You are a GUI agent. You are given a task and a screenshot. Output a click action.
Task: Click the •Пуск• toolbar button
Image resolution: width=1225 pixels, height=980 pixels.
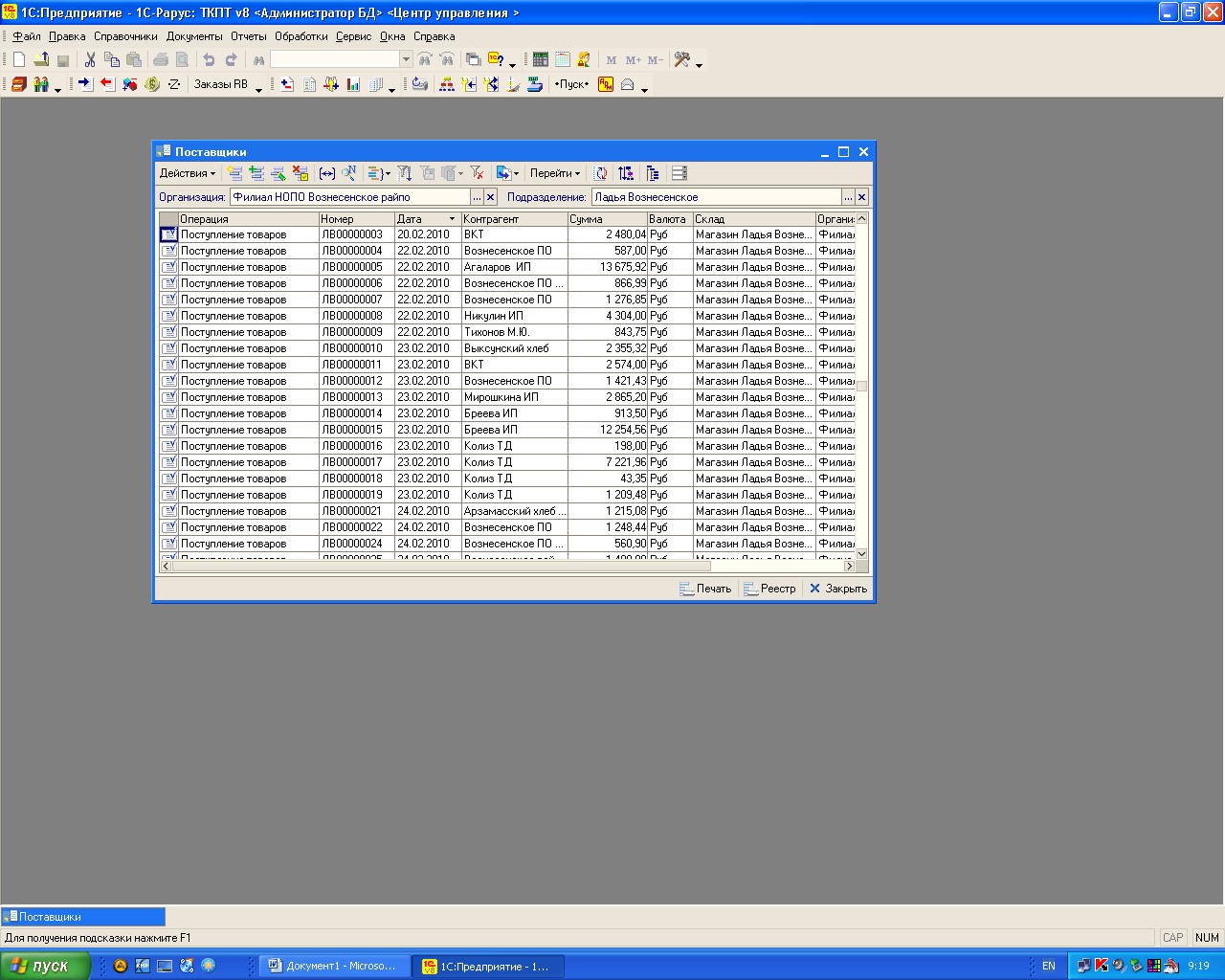pyautogui.click(x=571, y=84)
